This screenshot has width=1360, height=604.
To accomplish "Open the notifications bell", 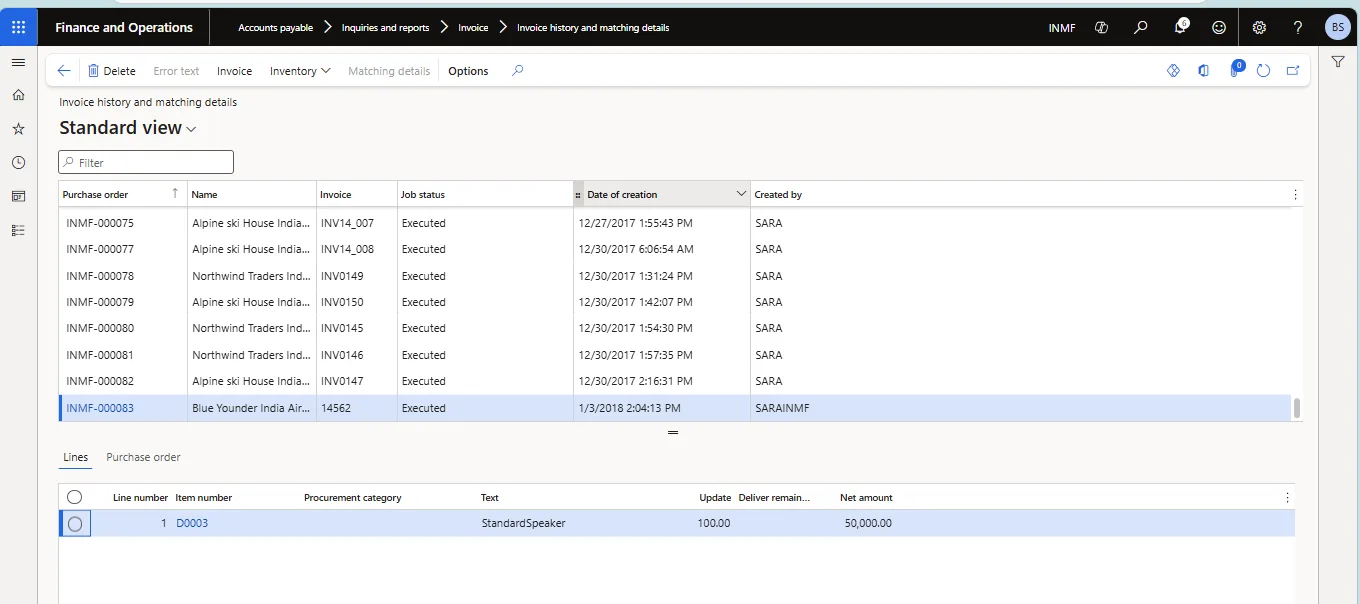I will [x=1180, y=27].
